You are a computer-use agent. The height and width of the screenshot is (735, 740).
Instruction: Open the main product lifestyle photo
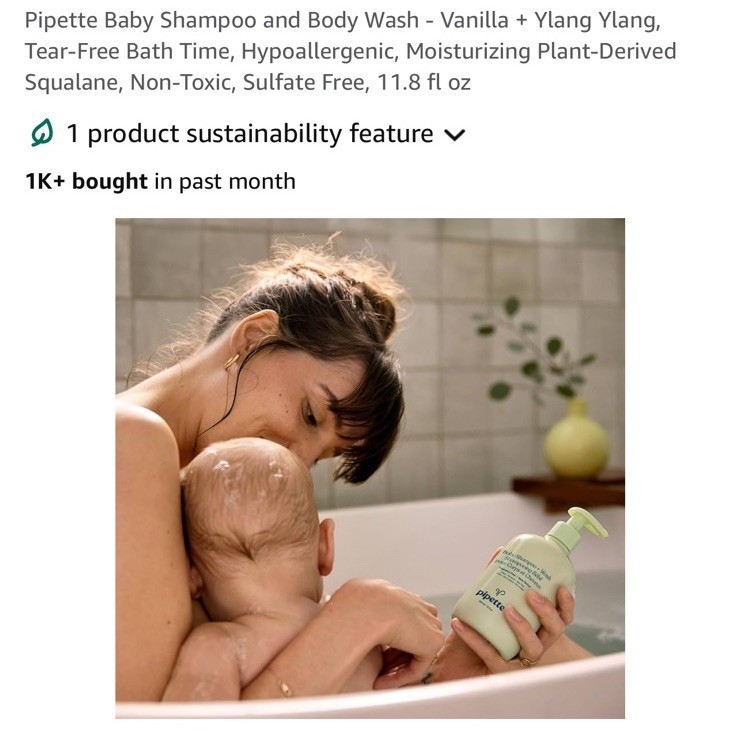pyautogui.click(x=370, y=468)
